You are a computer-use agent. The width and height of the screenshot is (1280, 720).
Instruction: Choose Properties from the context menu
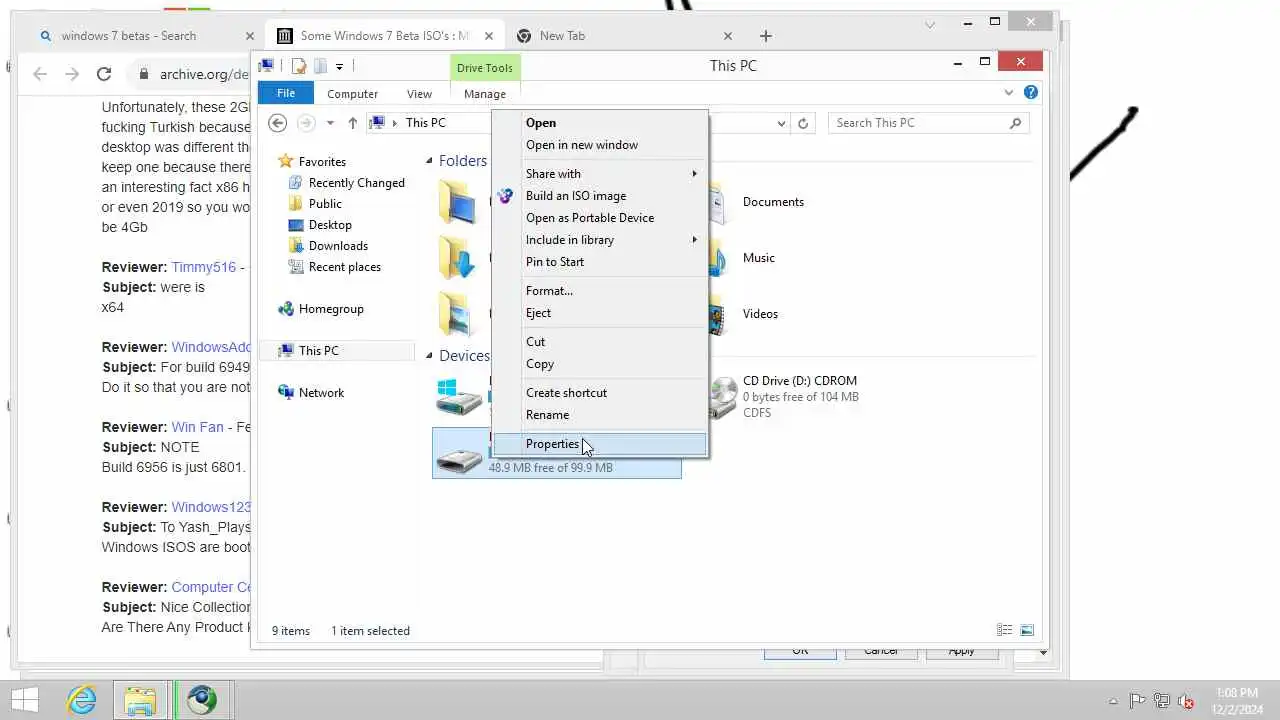[x=601, y=444]
